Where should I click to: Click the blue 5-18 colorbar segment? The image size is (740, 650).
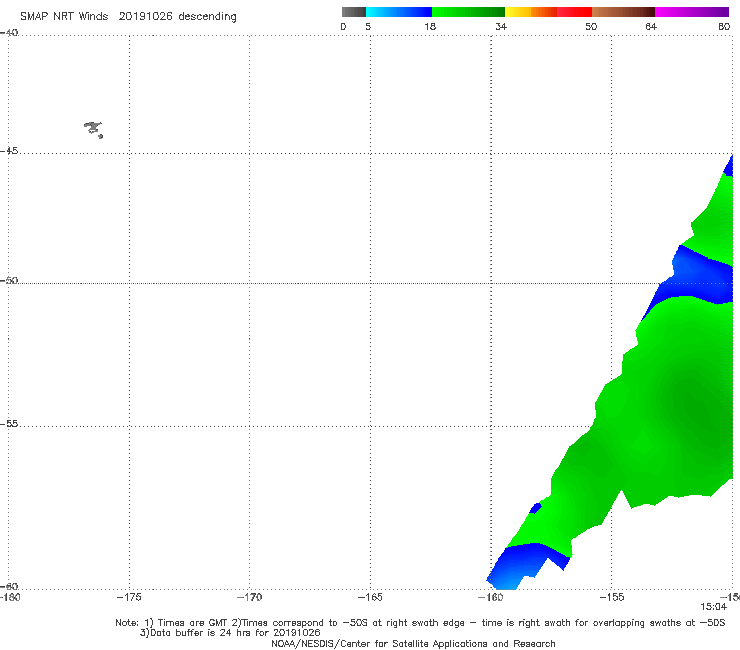pos(399,12)
